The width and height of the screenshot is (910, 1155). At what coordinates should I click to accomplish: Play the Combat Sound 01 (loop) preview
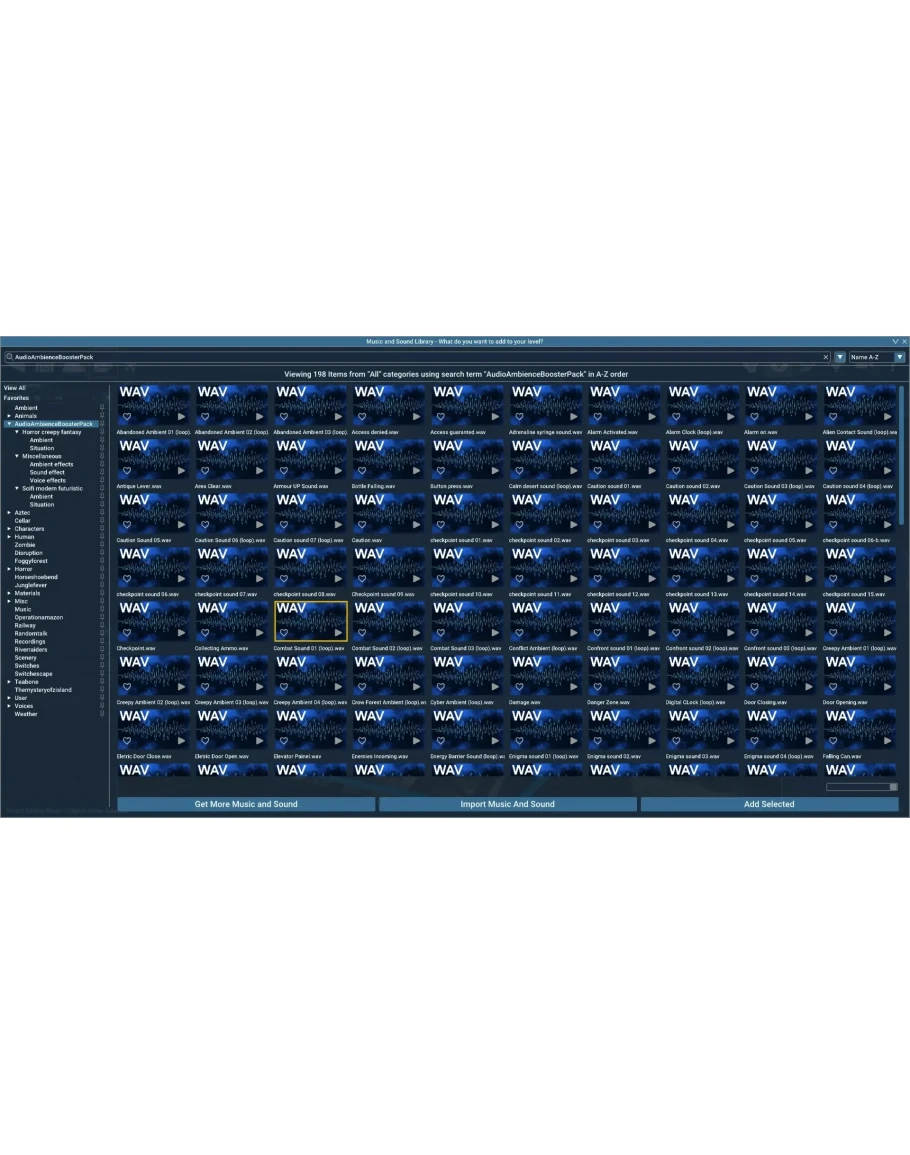click(x=339, y=632)
